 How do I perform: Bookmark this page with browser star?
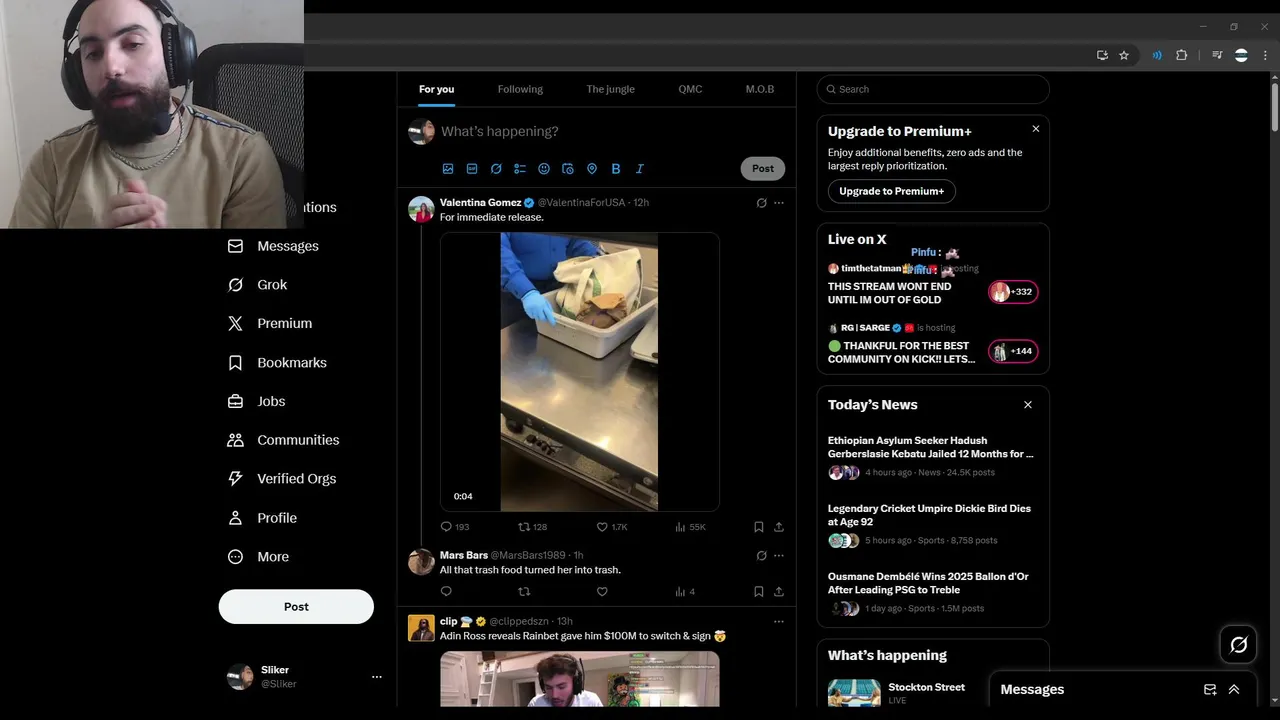1124,55
